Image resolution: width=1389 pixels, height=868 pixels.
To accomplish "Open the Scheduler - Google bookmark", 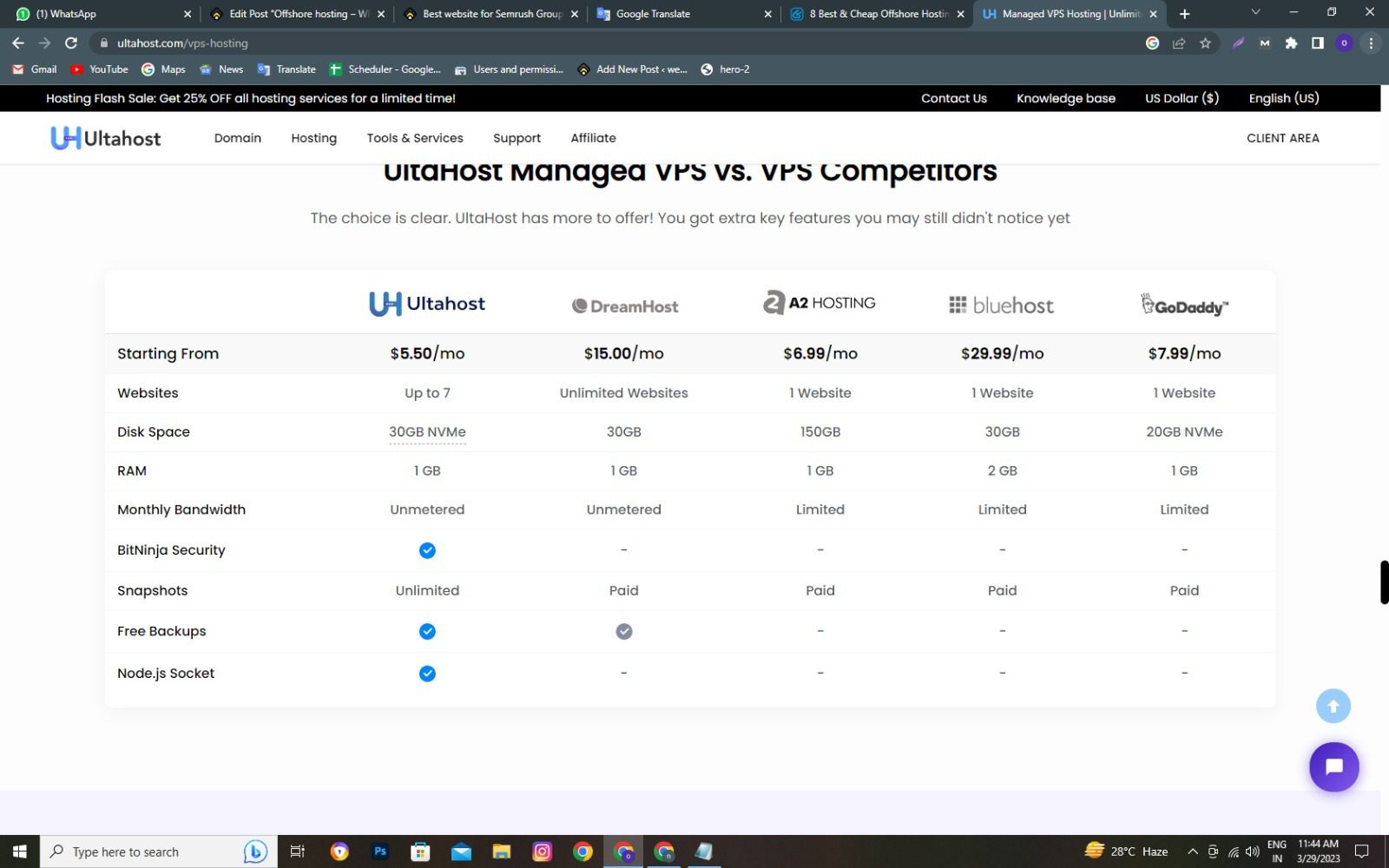I will pos(385,69).
